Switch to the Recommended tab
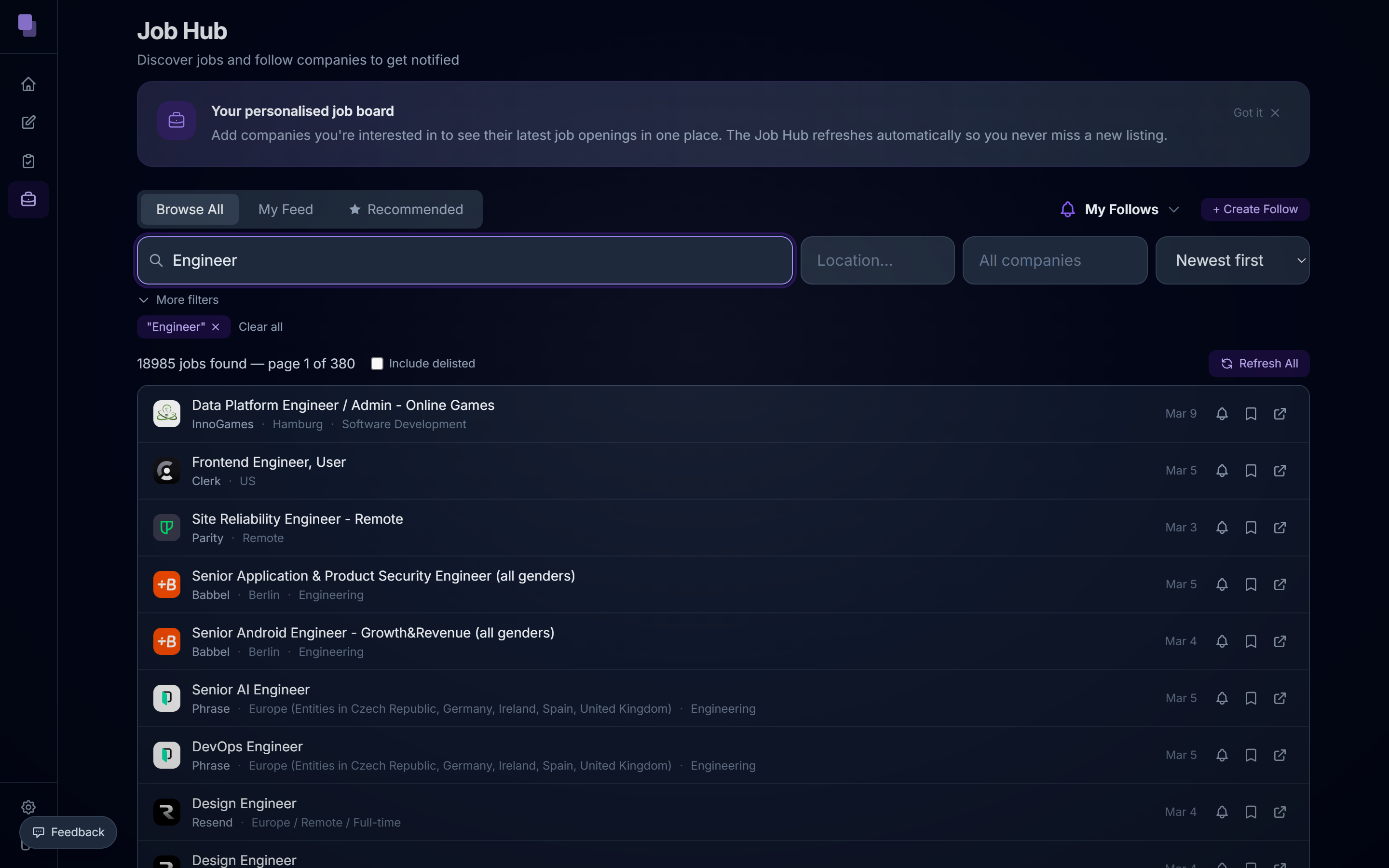 [x=407, y=209]
